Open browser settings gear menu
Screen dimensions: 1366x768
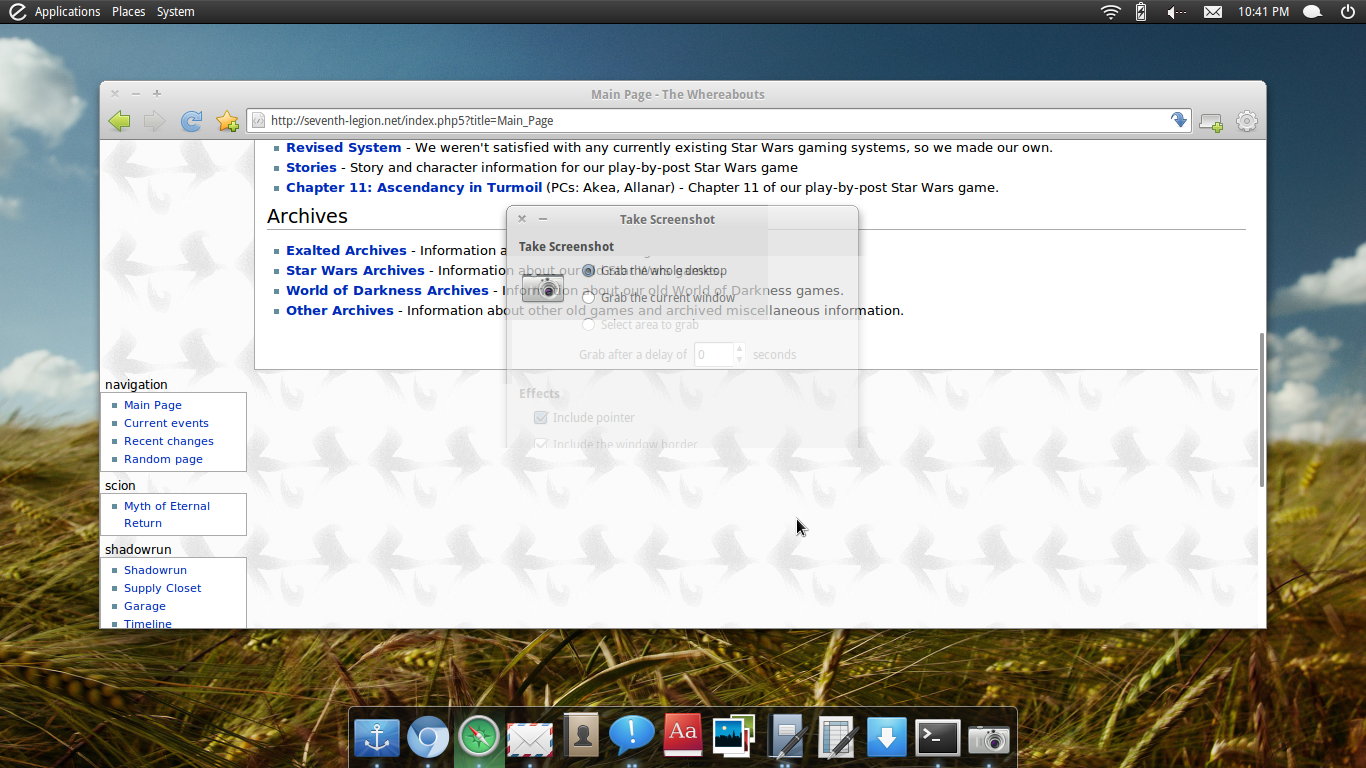pos(1246,122)
